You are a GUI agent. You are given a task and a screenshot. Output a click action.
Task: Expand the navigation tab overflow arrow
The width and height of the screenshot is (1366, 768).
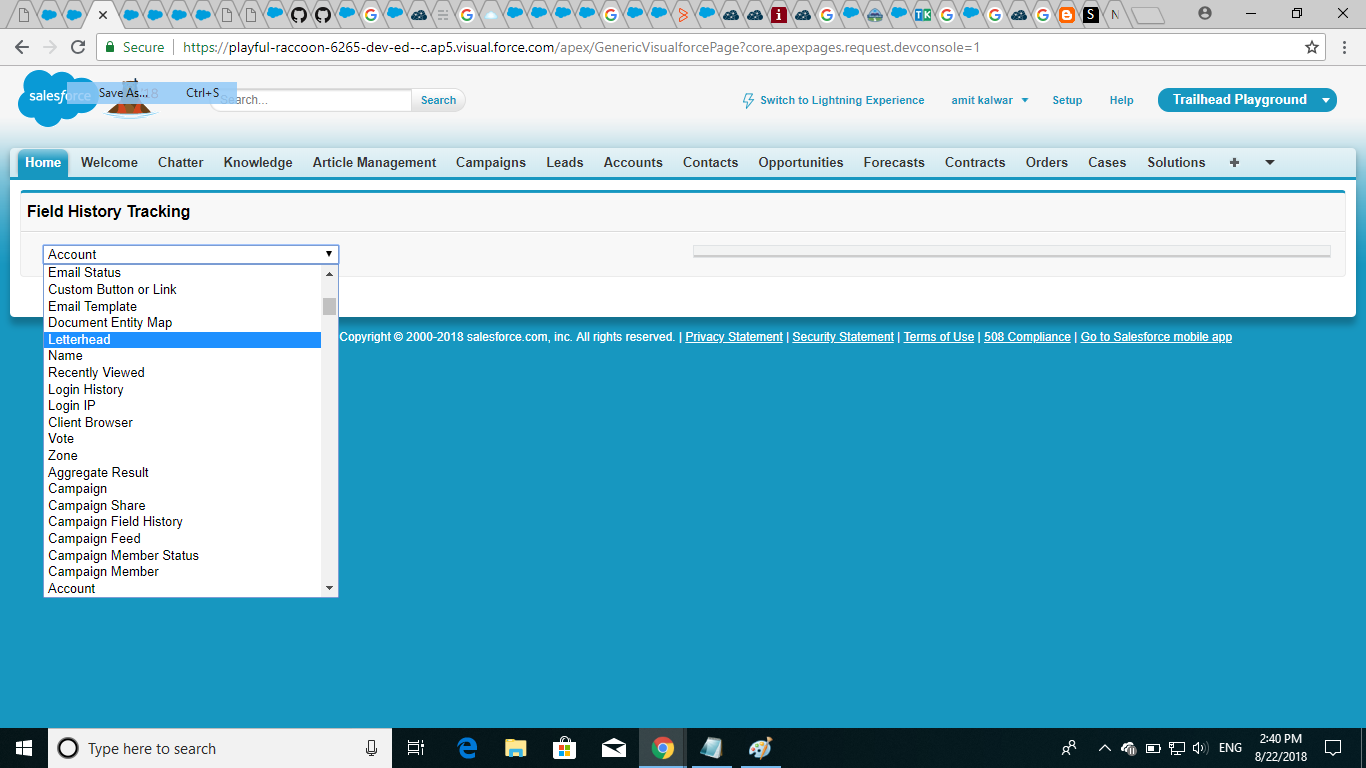click(x=1270, y=162)
